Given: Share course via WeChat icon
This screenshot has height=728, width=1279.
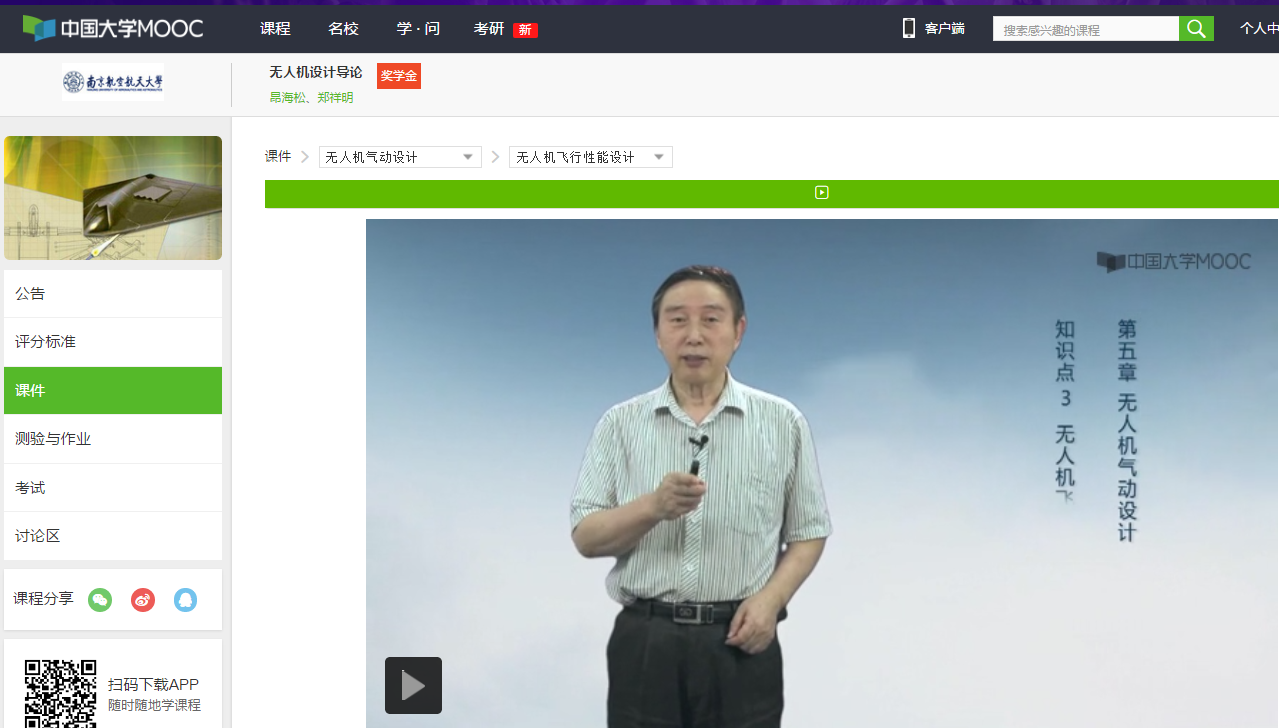Looking at the screenshot, I should click(100, 600).
